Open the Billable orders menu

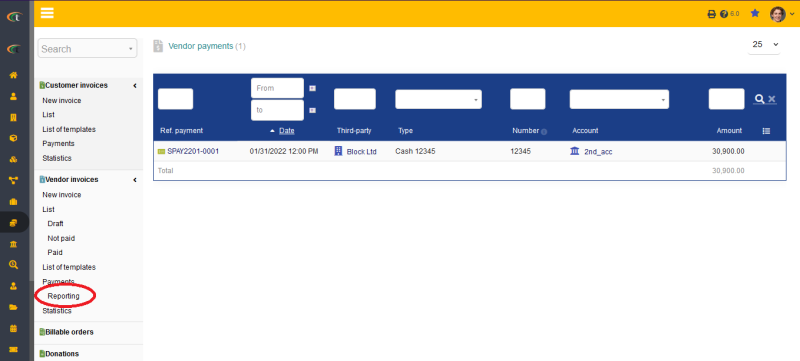pos(69,332)
